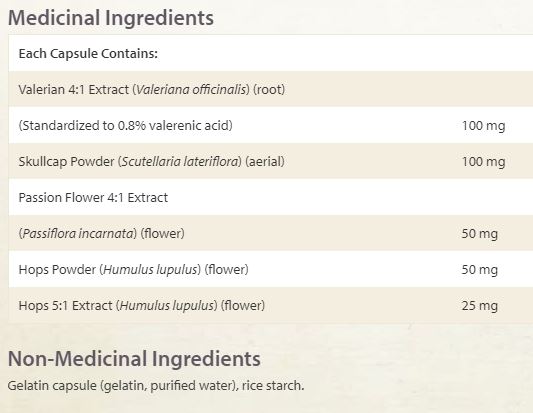Select Passiflora incarnata flower text
Viewport: 533px width, 413px height.
[x=101, y=234]
